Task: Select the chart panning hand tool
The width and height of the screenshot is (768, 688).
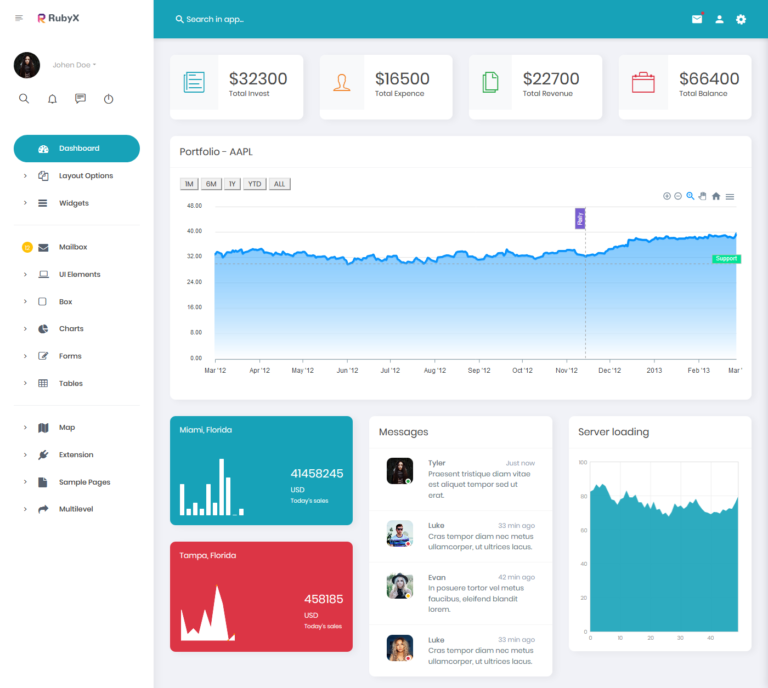Action: [x=702, y=196]
